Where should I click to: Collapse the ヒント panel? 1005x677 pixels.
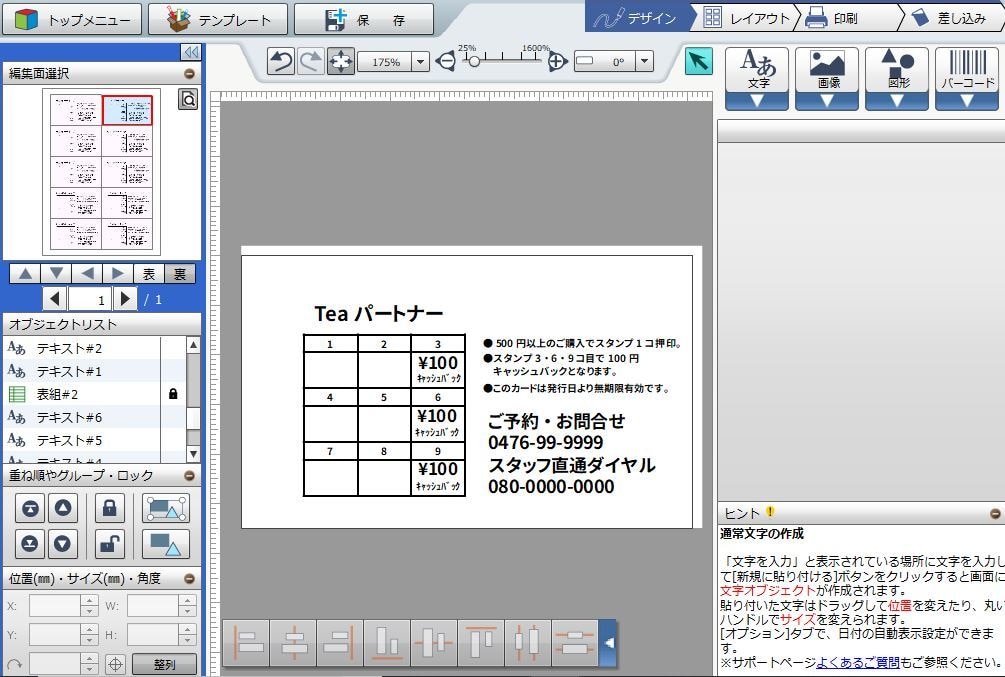(x=995, y=514)
